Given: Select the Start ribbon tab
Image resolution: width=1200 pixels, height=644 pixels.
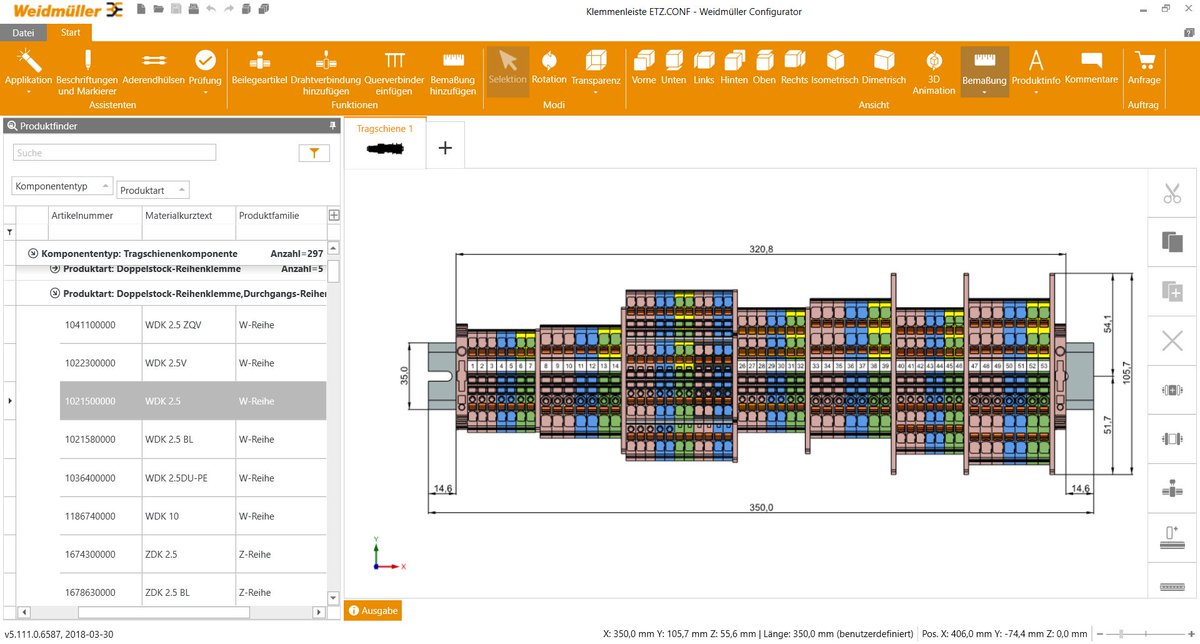Looking at the screenshot, I should click(70, 32).
